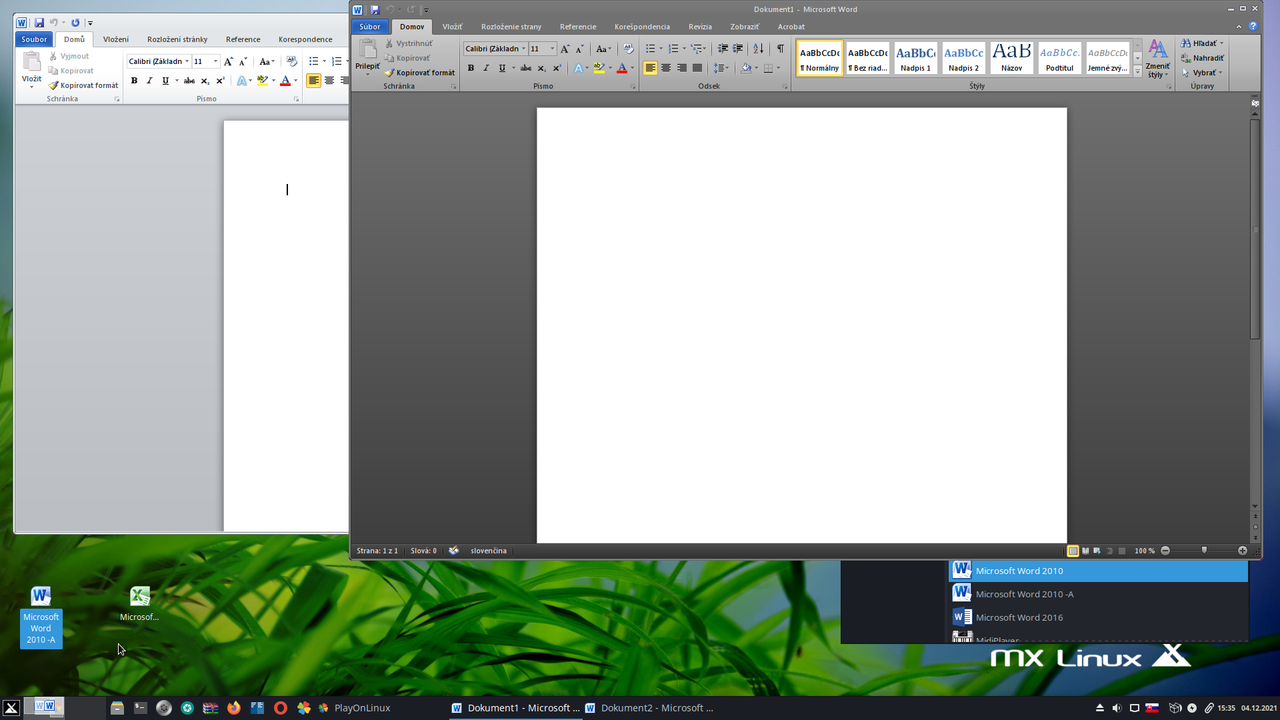Screen dimensions: 1280x720
Task: Click Prilepiť paste clipboard icon
Action: pyautogui.click(x=367, y=50)
